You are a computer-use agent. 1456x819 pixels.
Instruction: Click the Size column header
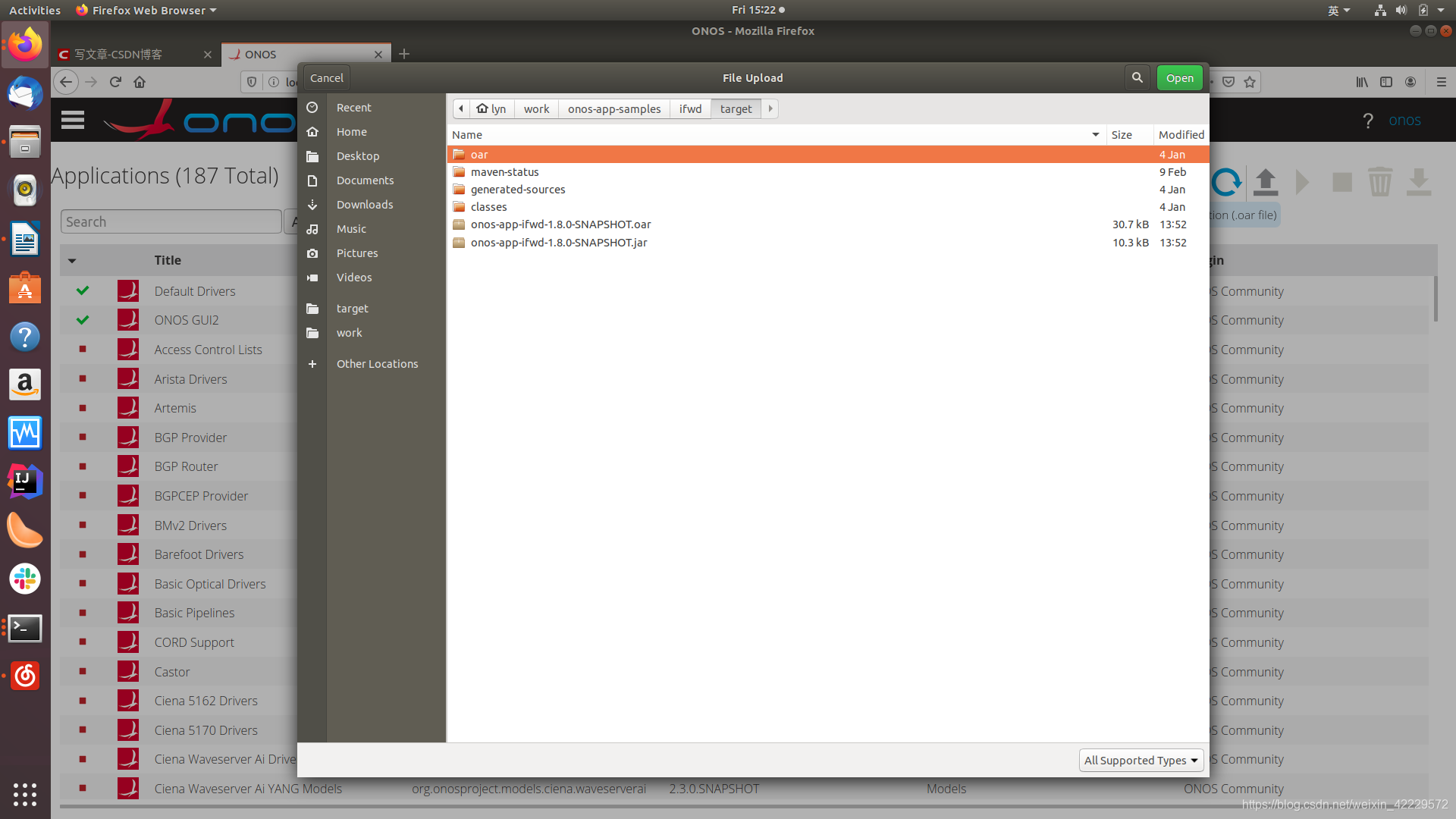[1130, 134]
